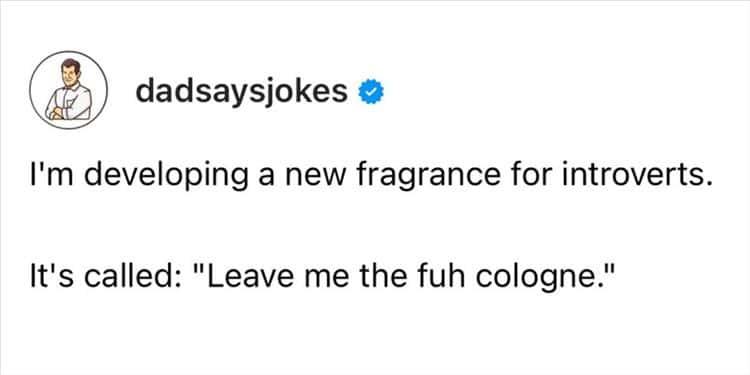Click the "It's" at punchline start
Screen dimensions: 750x375
[x=51, y=278]
